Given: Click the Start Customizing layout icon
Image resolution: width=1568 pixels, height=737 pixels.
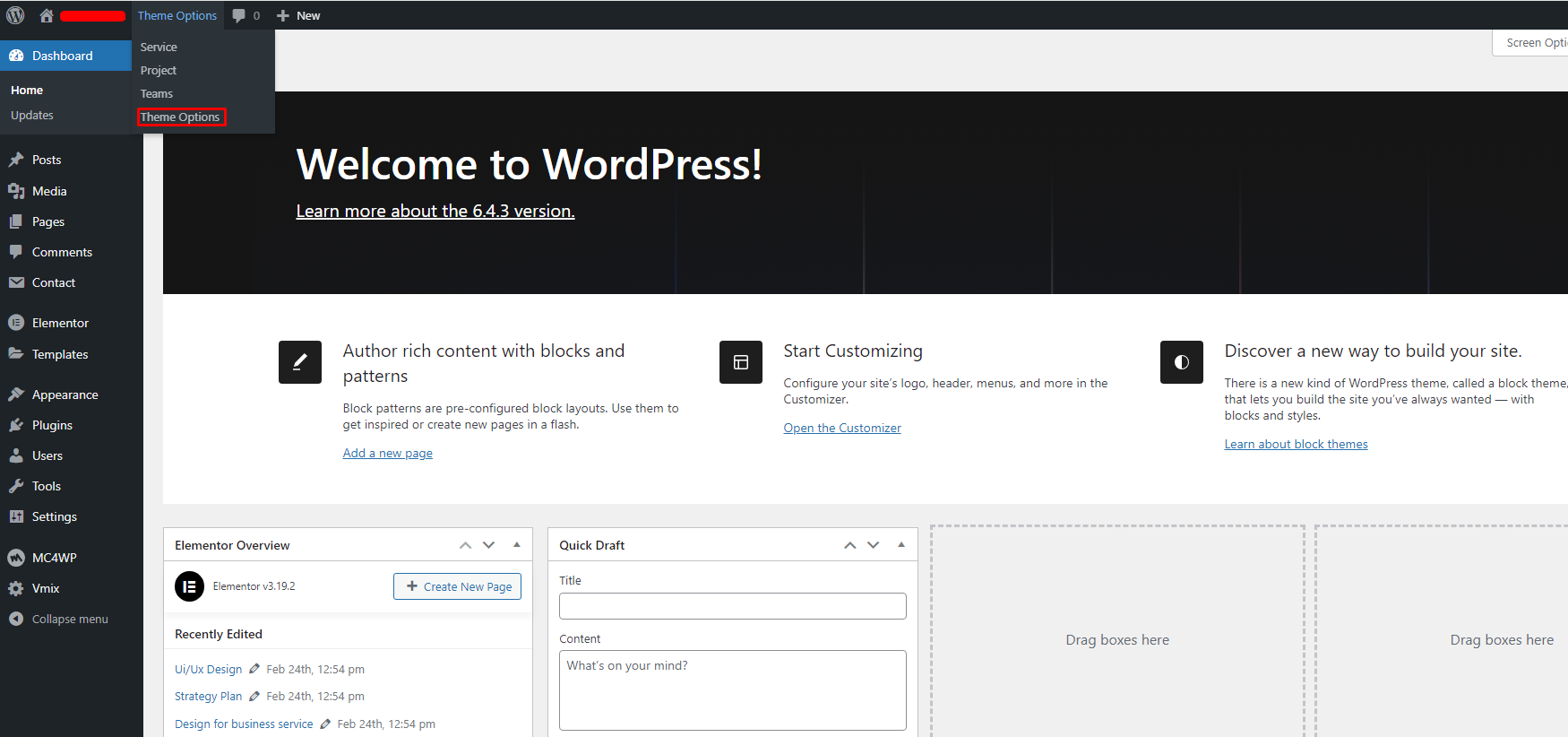Looking at the screenshot, I should (x=741, y=362).
